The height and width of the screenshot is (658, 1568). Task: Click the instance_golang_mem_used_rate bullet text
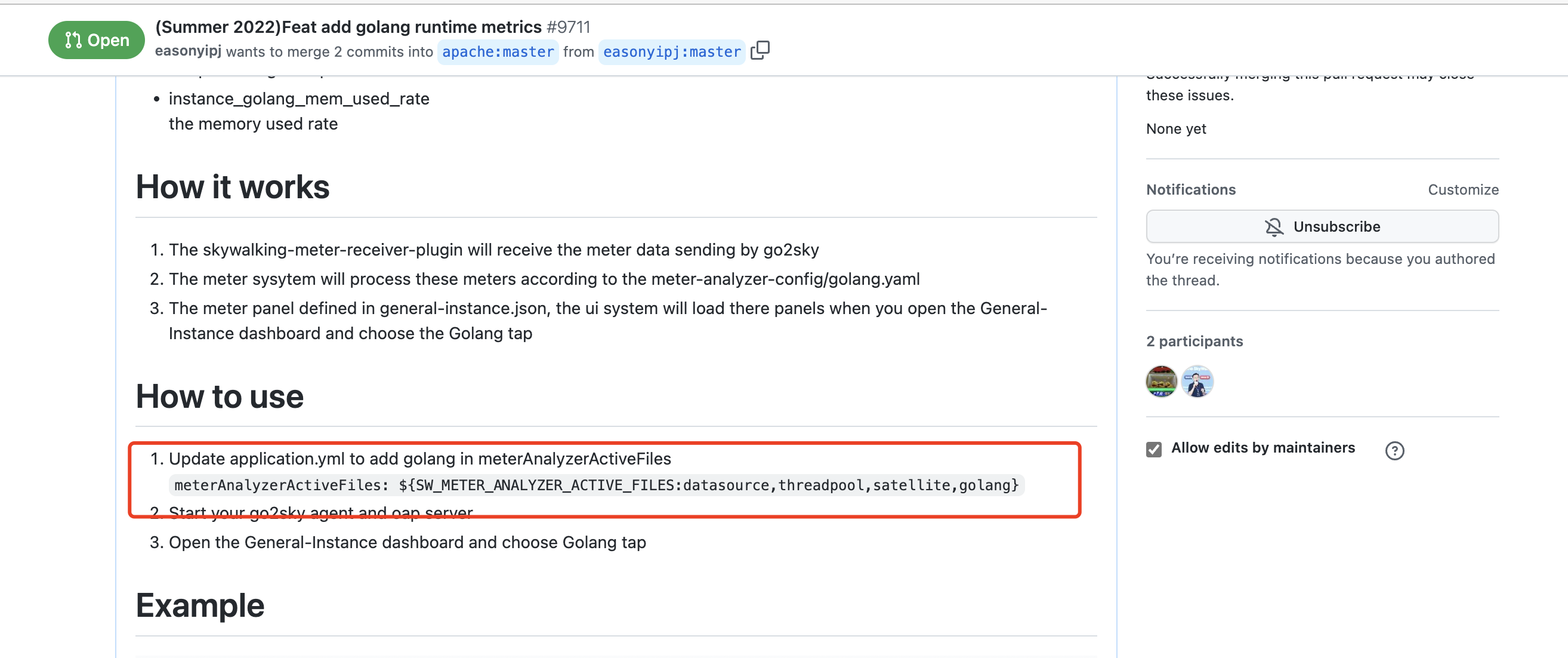299,99
